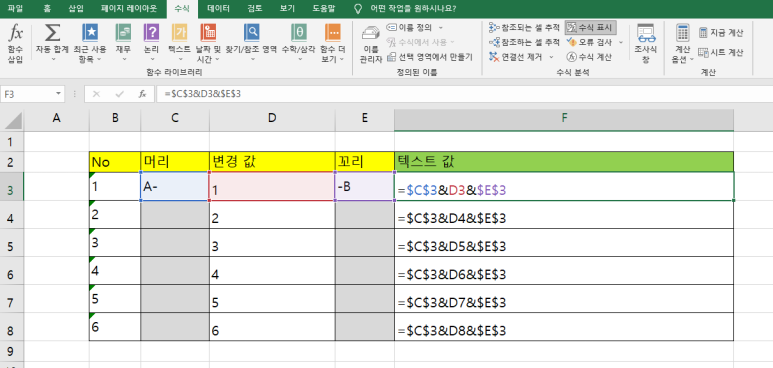The width and height of the screenshot is (773, 368).
Task: Open 날짜 및 시간 functions icon
Action: [208, 33]
